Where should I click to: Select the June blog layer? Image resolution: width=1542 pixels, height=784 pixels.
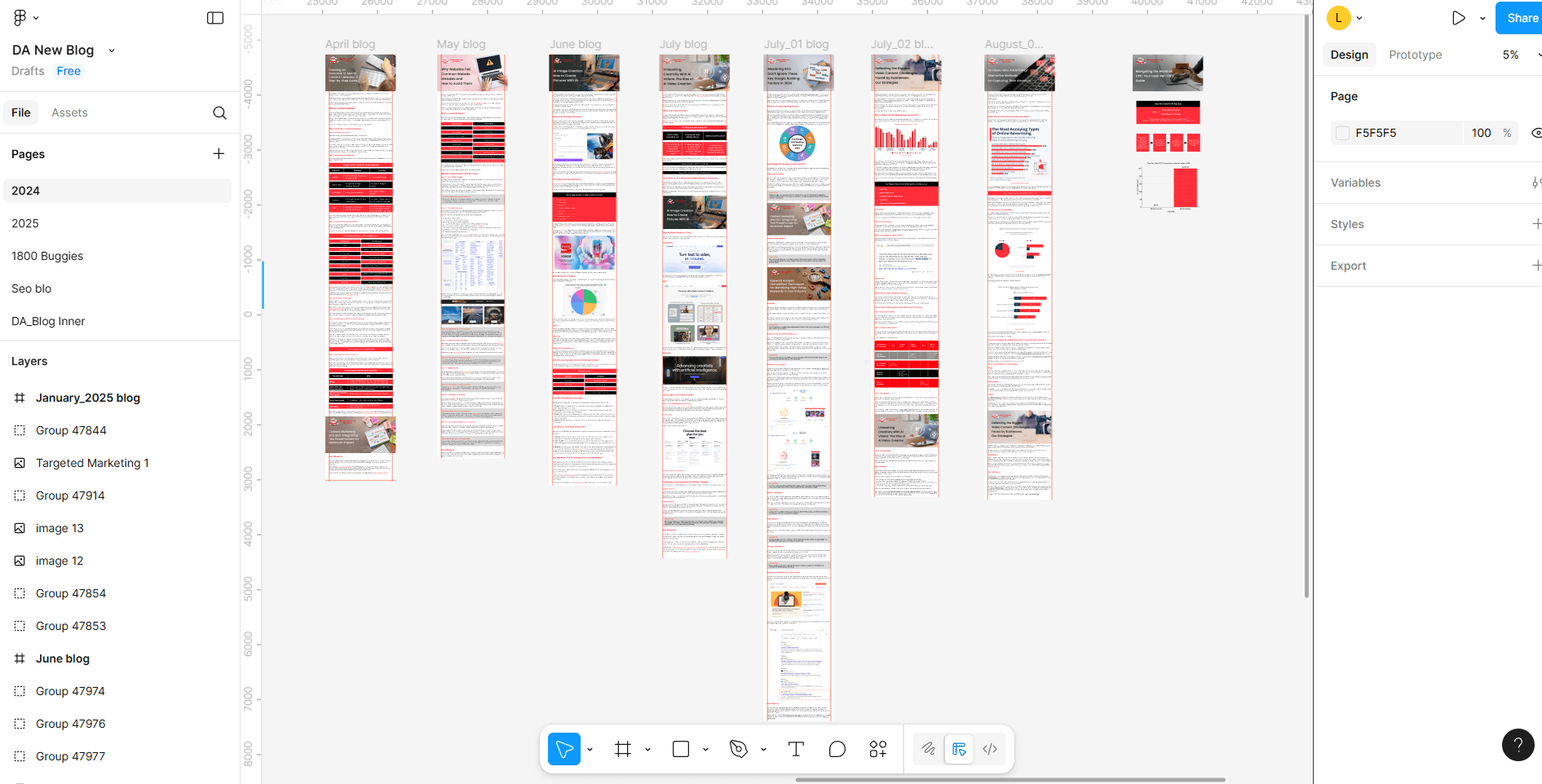click(x=63, y=658)
